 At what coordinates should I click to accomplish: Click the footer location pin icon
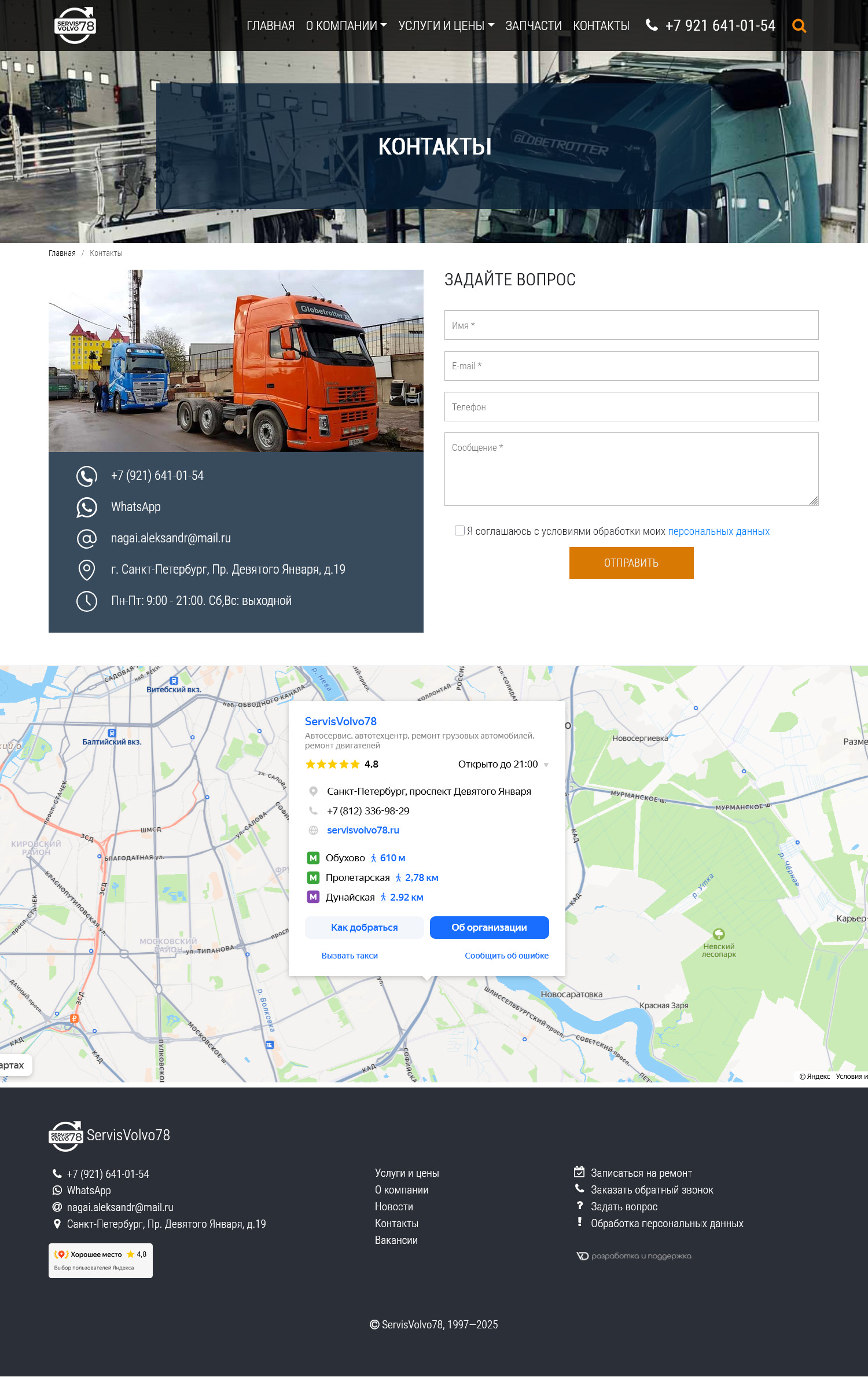point(57,1224)
